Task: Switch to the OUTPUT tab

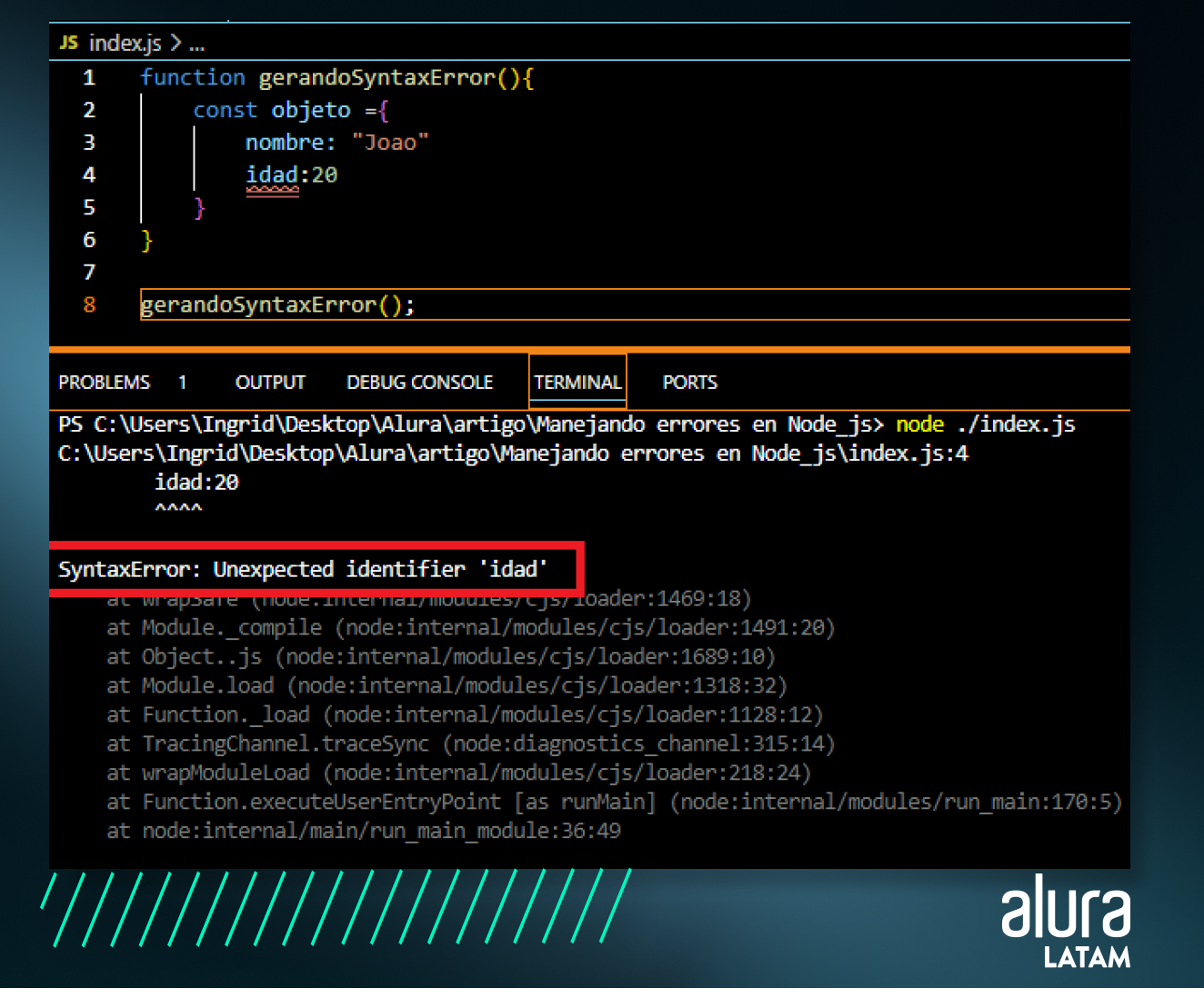Action: (x=270, y=383)
